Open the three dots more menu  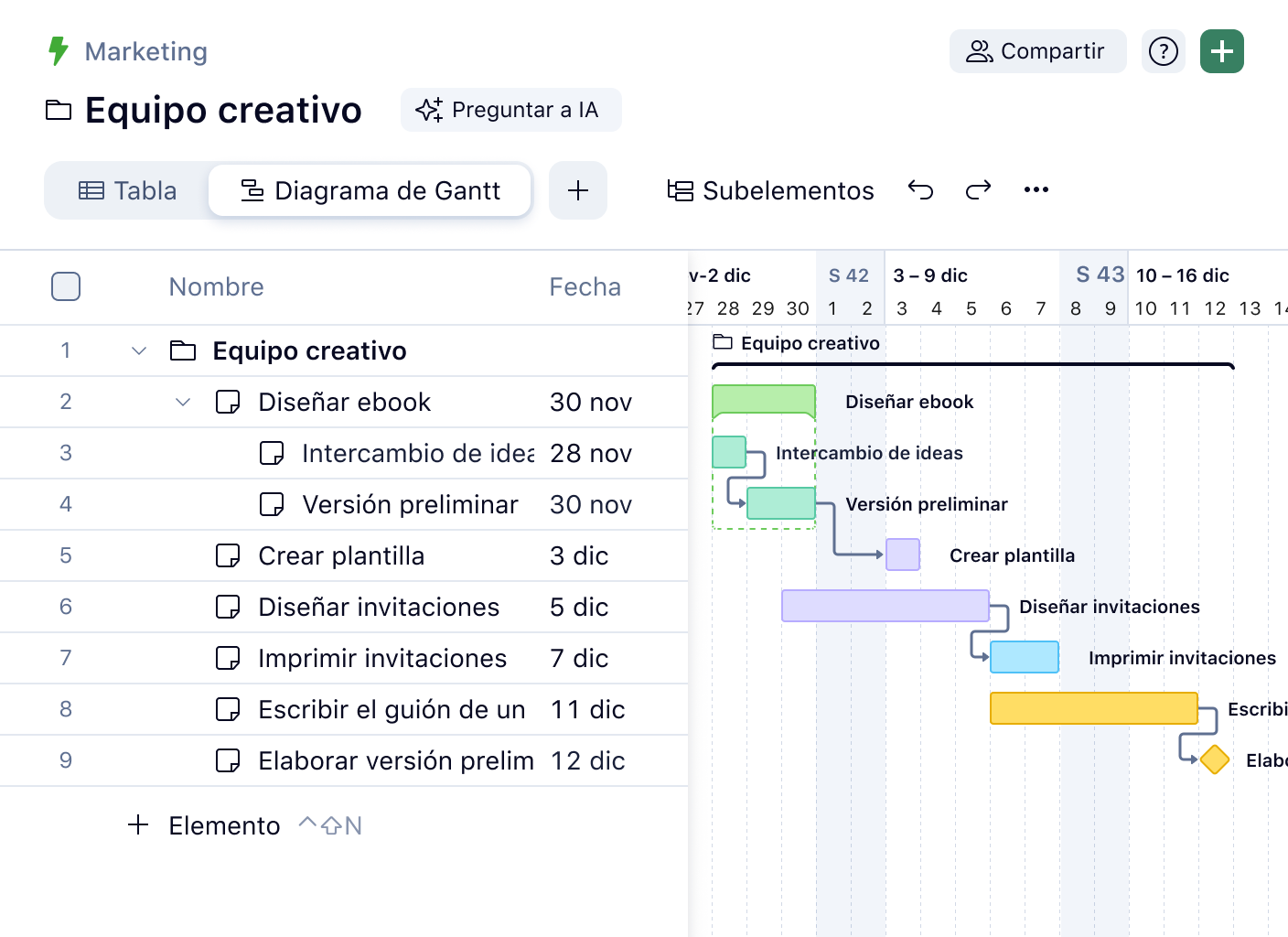[x=1036, y=189]
